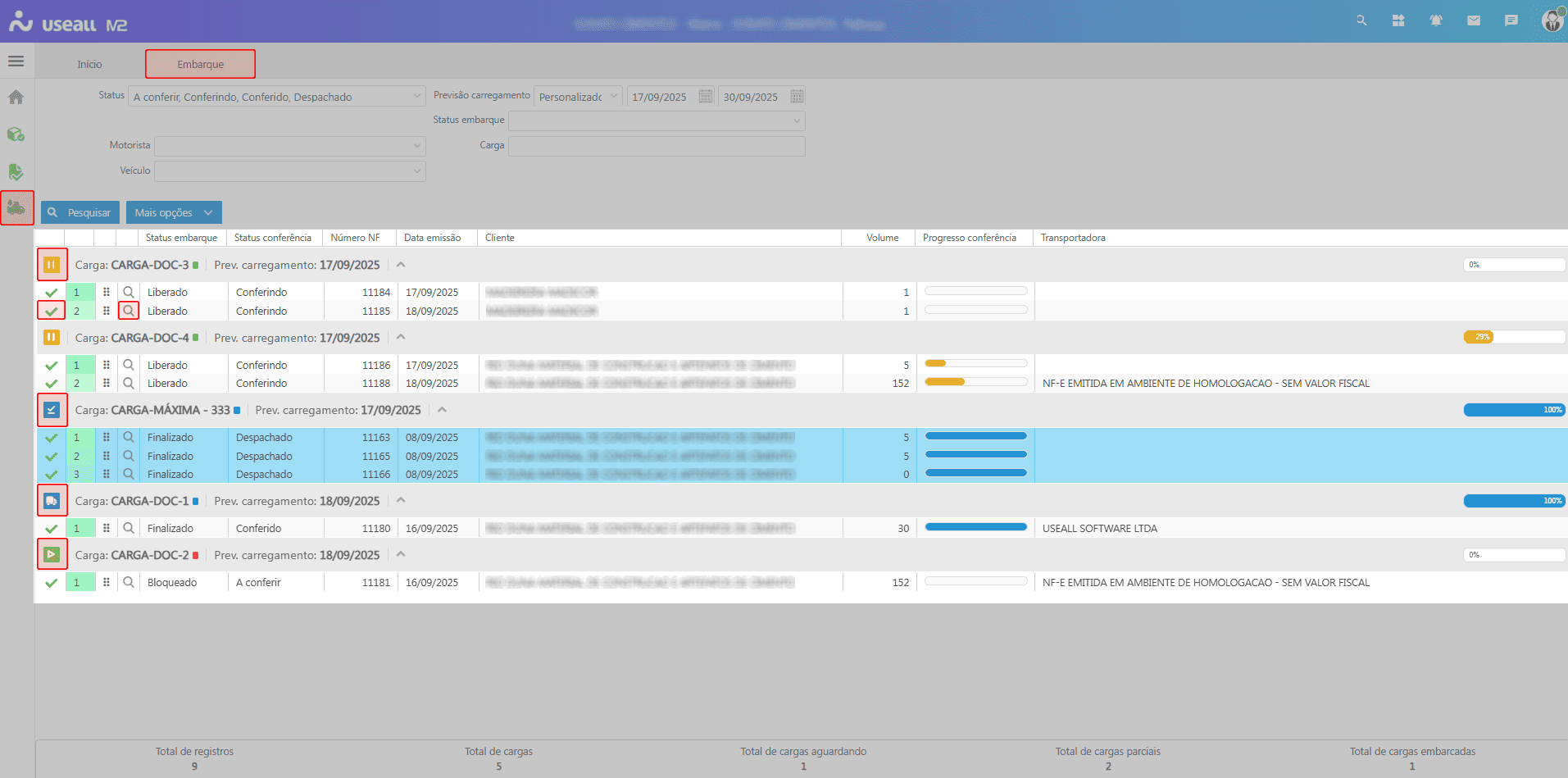Click magnifier icon for NF 11185
This screenshot has height=778, width=1568.
[x=129, y=311]
